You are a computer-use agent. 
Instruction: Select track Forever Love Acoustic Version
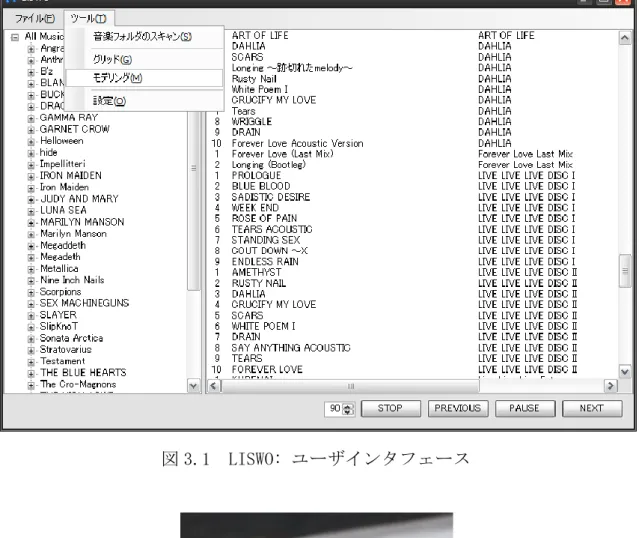297,143
